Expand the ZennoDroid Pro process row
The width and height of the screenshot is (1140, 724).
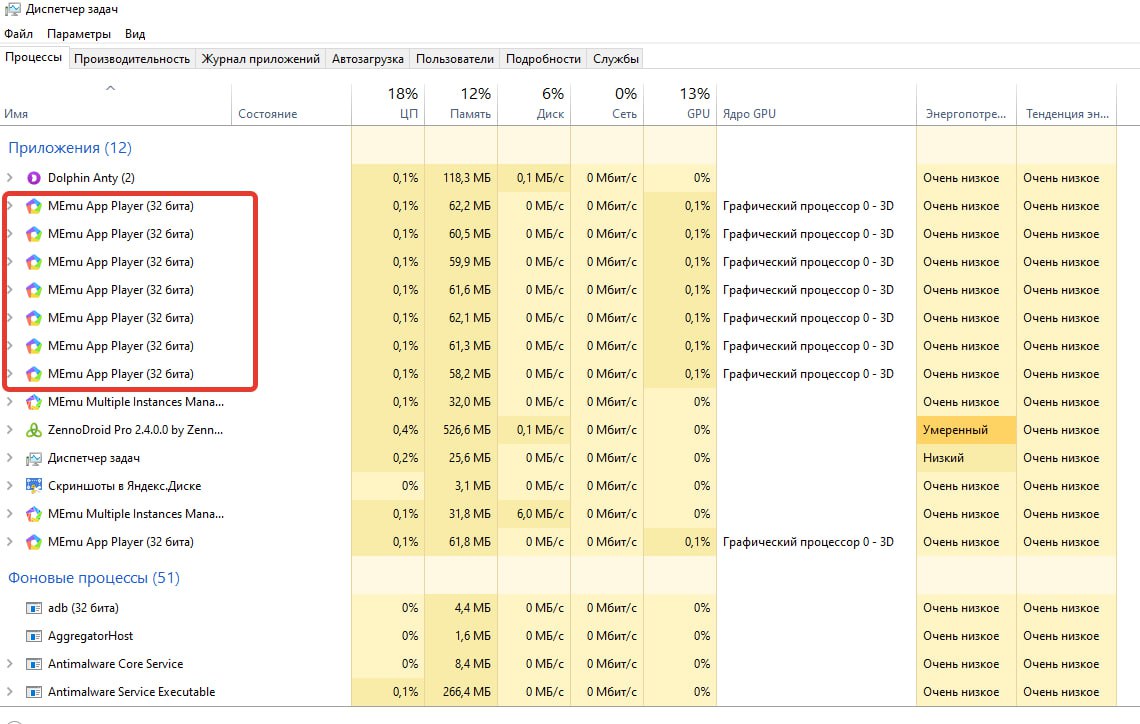click(9, 430)
